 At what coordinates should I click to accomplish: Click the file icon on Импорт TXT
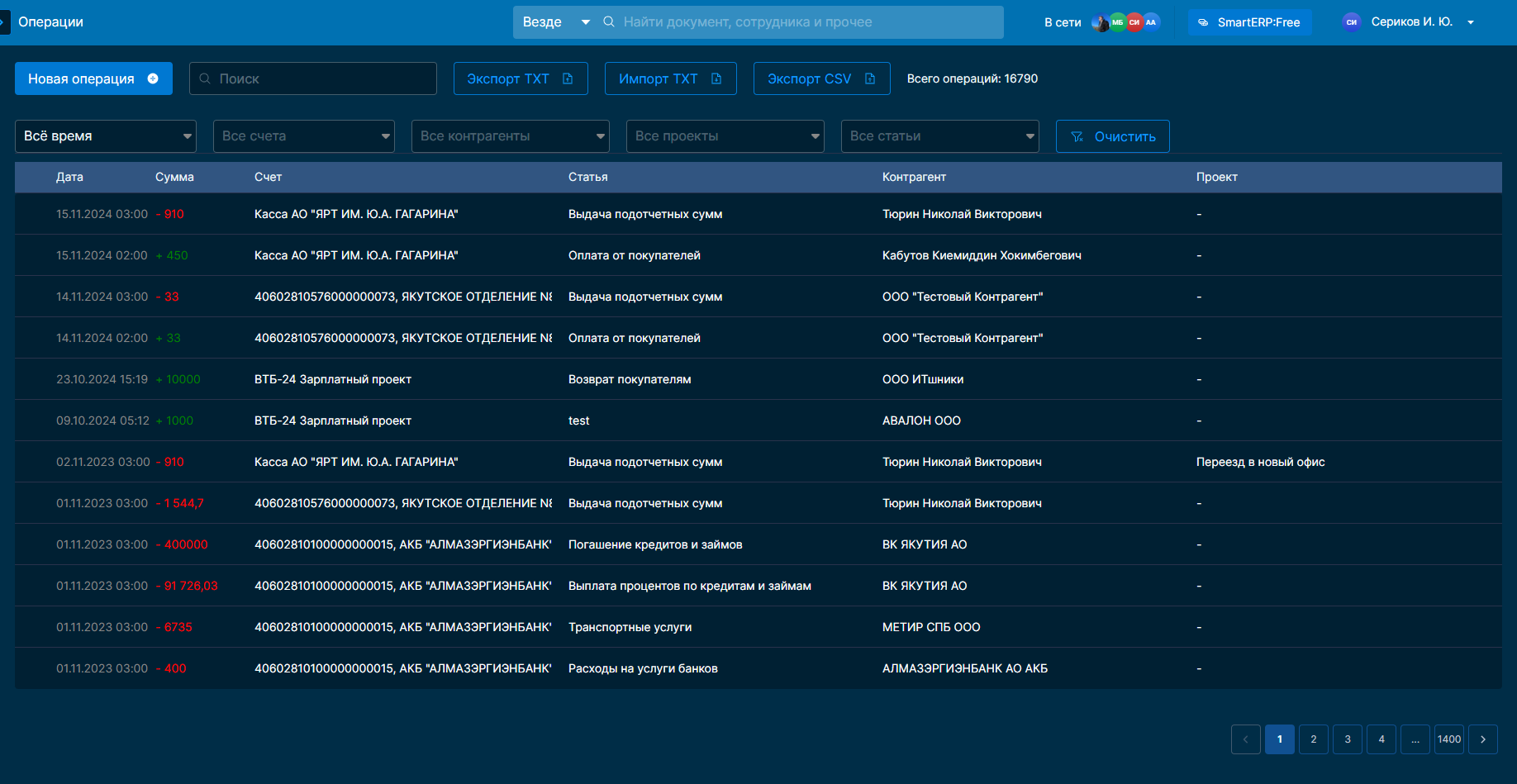point(716,78)
